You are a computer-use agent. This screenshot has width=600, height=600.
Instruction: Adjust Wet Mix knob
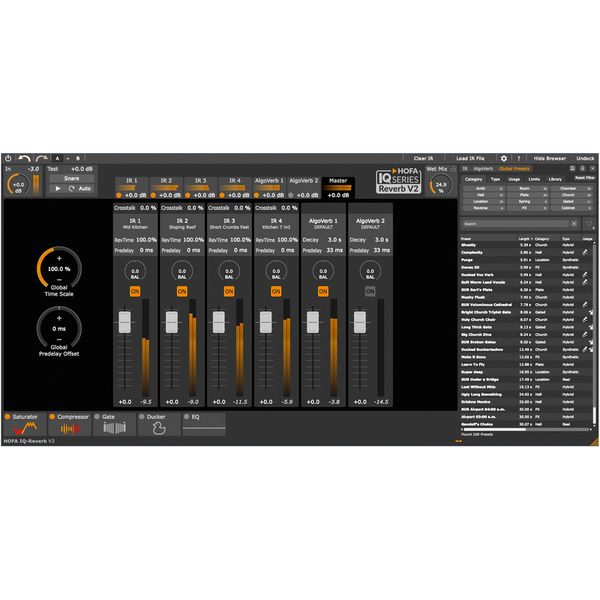440,185
